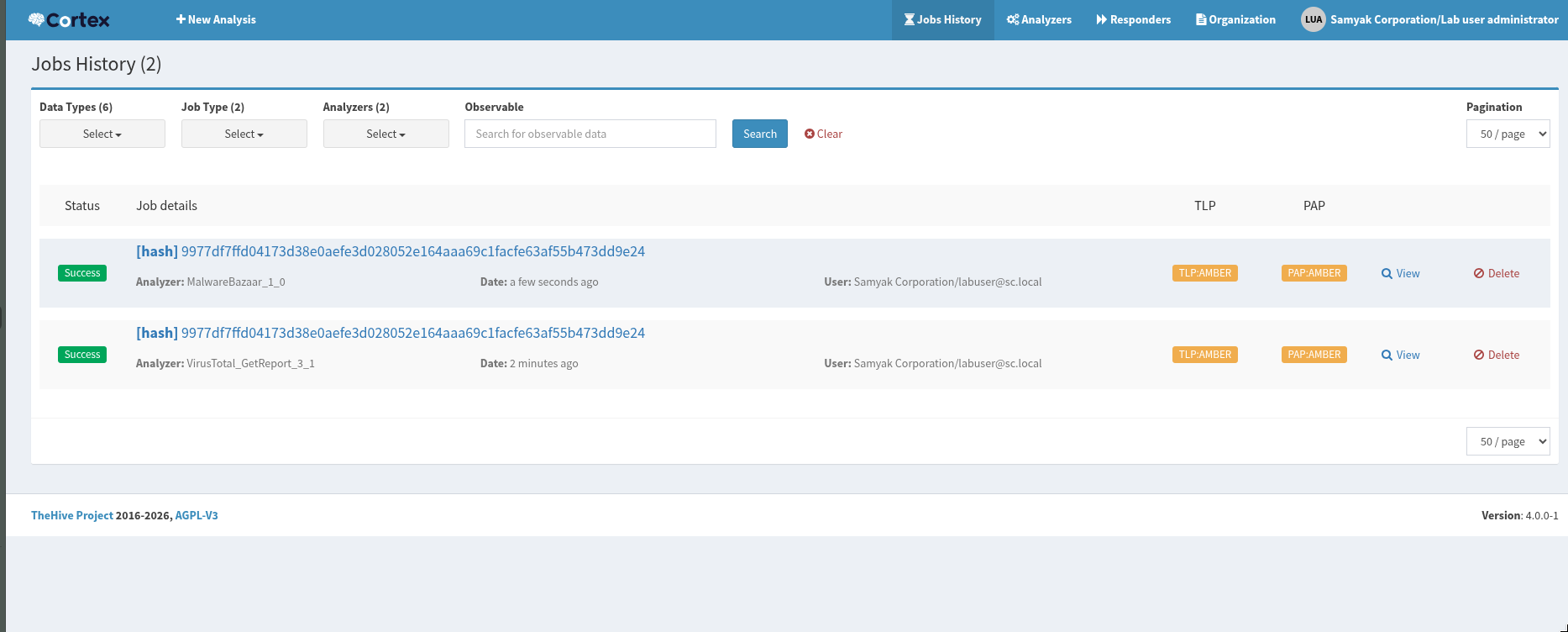Viewport: 1568px width, 632px height.
Task: Click 'Analyzer: VirusTotal_GetReport_3_1' text
Action: (x=225, y=363)
